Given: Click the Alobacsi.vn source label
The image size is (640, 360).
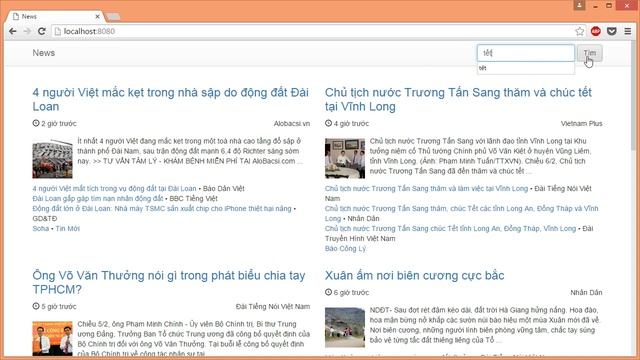Looking at the screenshot, I should [x=291, y=124].
